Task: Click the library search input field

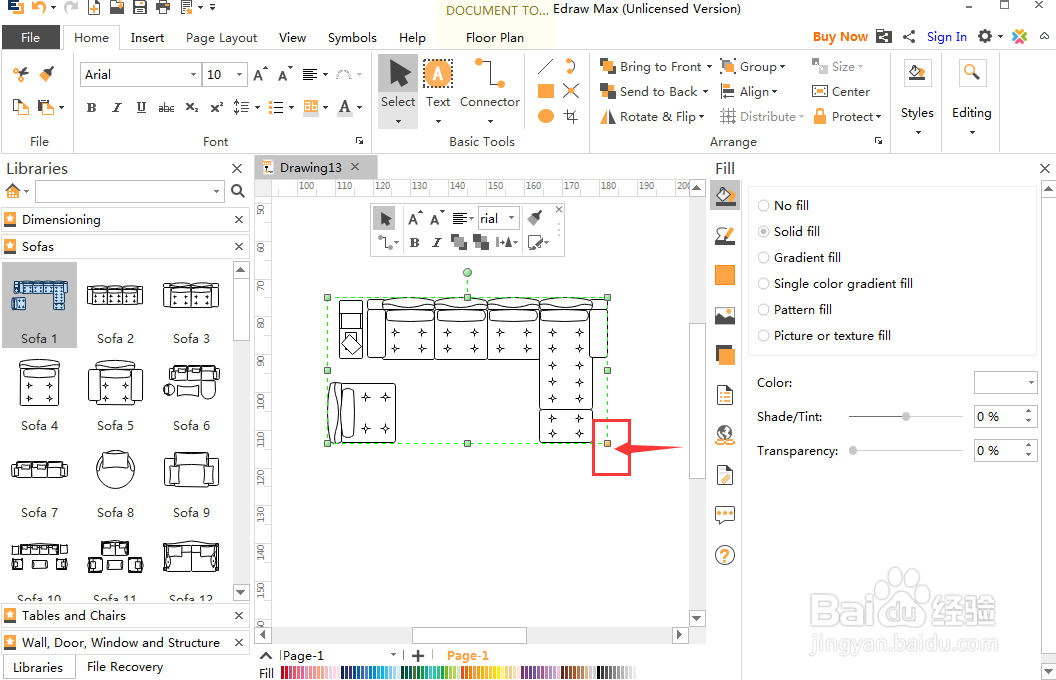Action: (129, 191)
